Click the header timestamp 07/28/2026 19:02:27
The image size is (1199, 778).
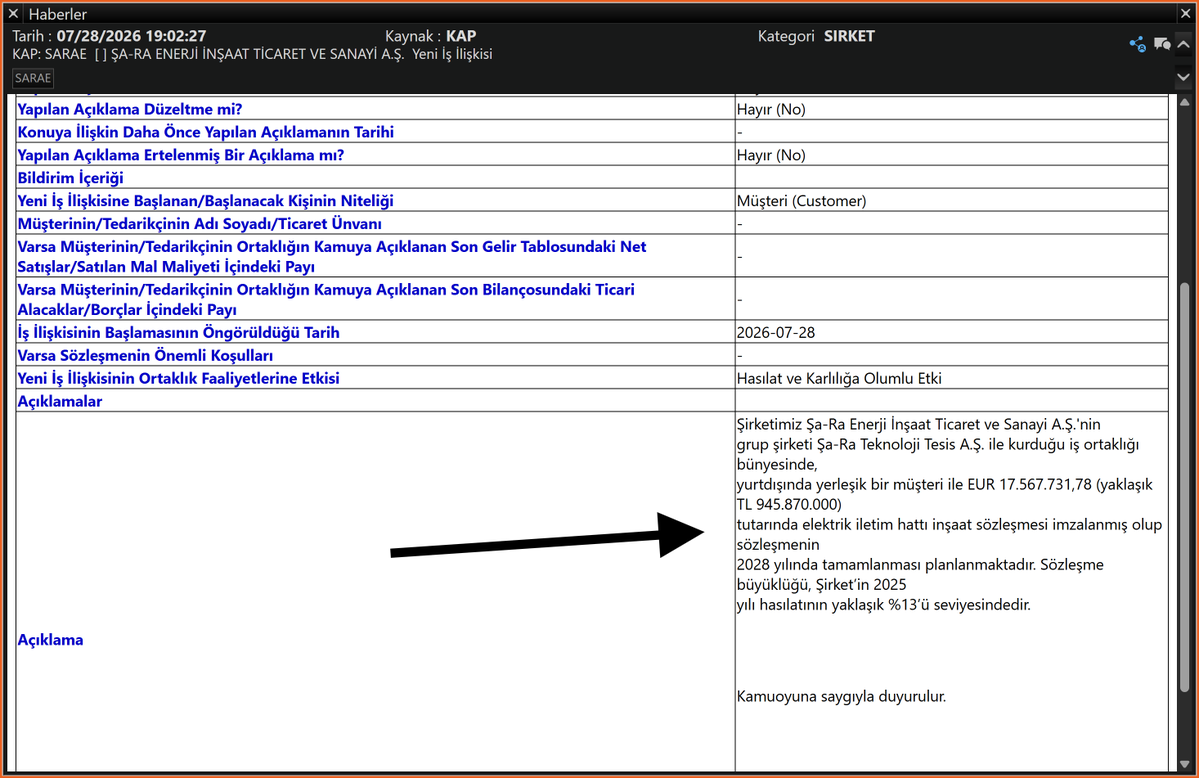click(132, 36)
